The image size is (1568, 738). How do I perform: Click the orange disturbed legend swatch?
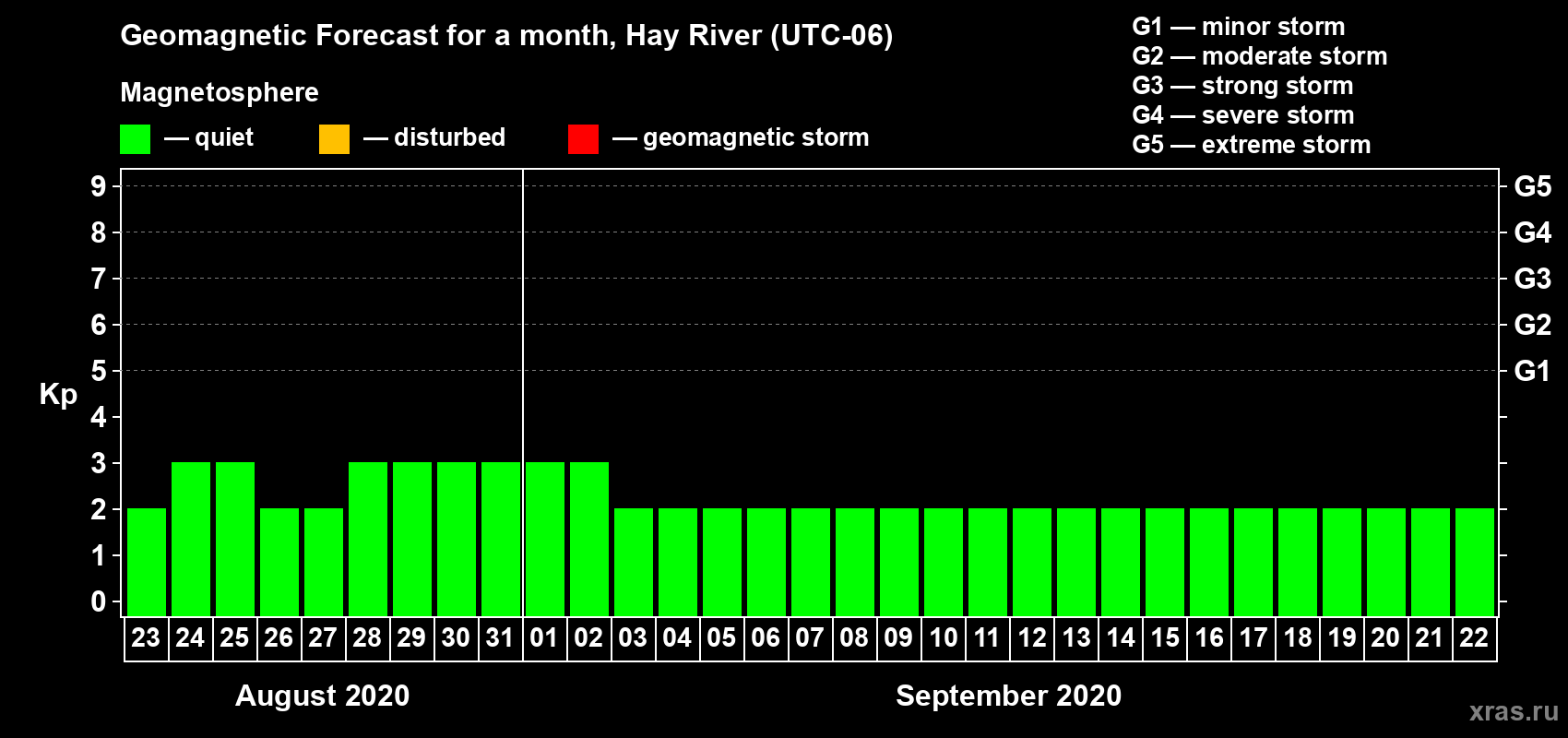tap(334, 139)
